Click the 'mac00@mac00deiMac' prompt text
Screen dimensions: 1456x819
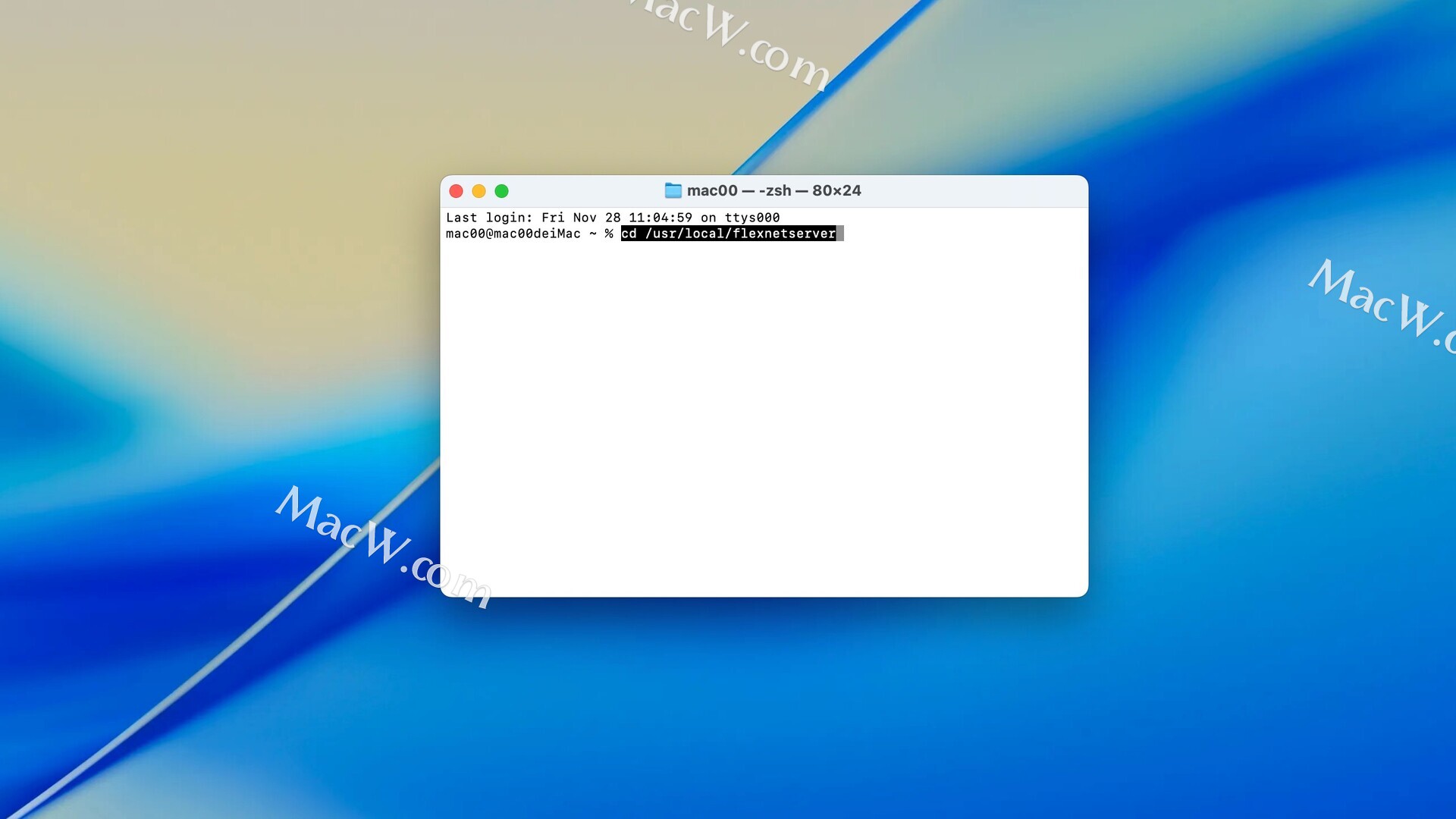pyautogui.click(x=513, y=234)
